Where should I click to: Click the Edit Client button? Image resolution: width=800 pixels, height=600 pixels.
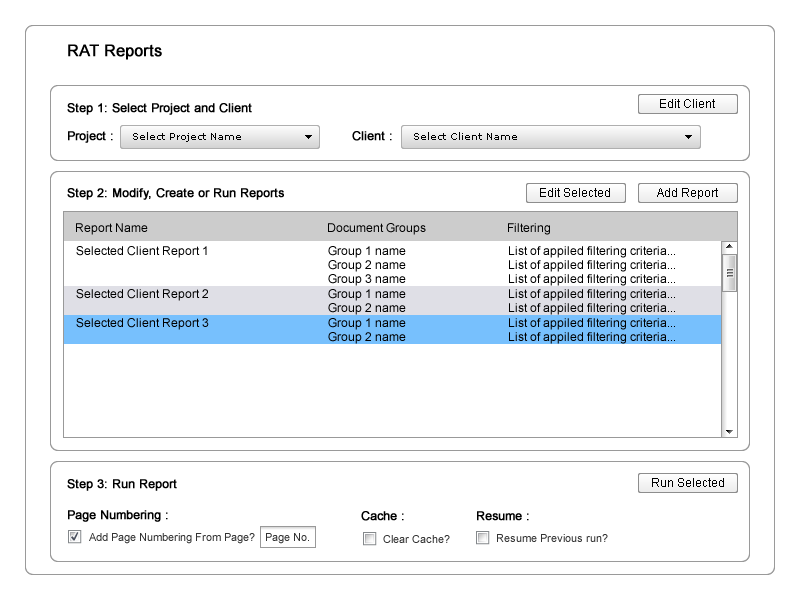pyautogui.click(x=687, y=104)
